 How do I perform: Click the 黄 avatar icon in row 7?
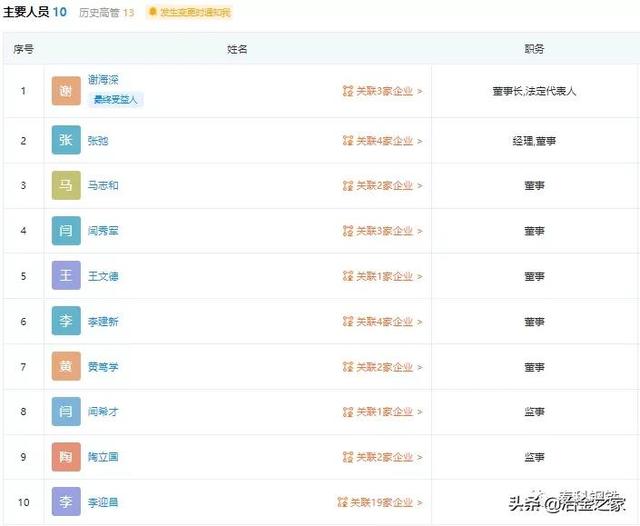click(x=66, y=366)
